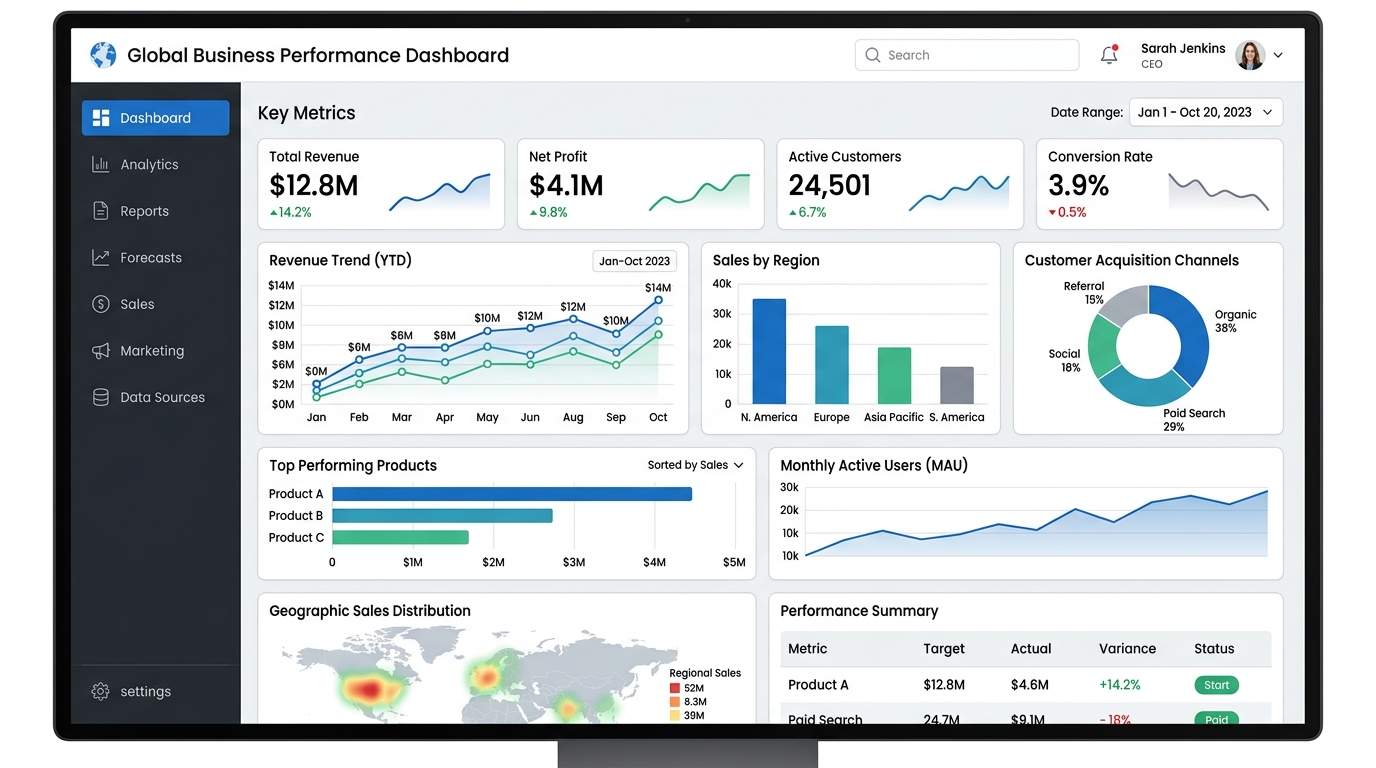Click the Product C bar
The height and width of the screenshot is (768, 1376).
(x=400, y=537)
